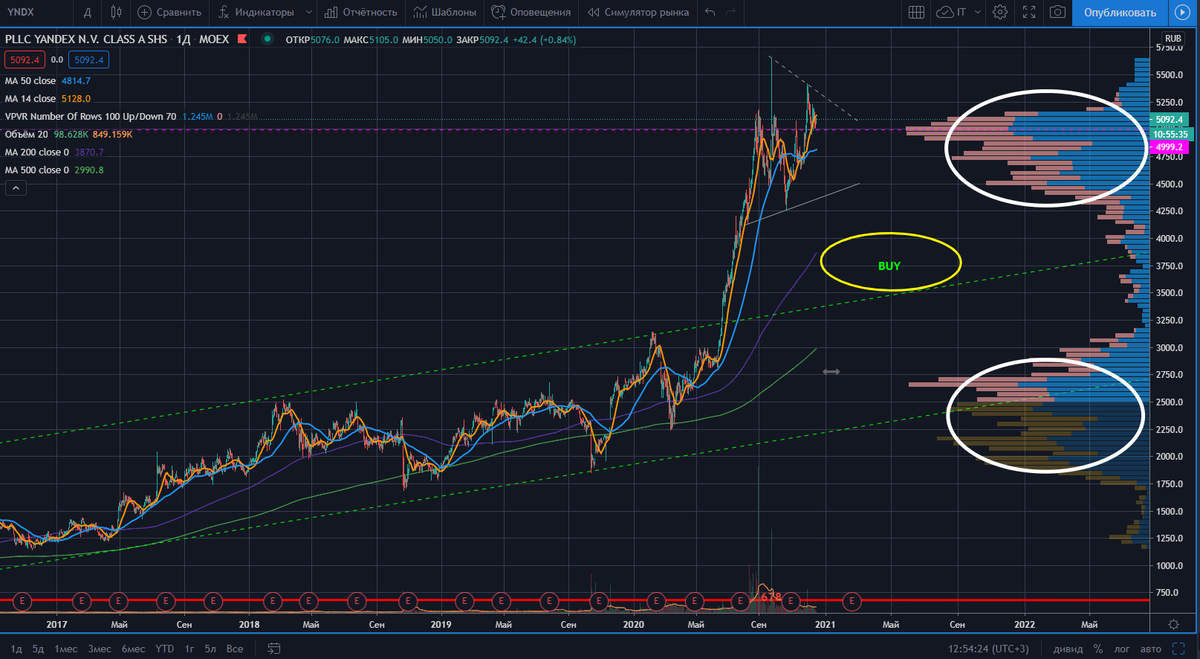Viewport: 1200px width, 659px height.
Task: Select the BUY text annotation
Action: click(x=889, y=267)
